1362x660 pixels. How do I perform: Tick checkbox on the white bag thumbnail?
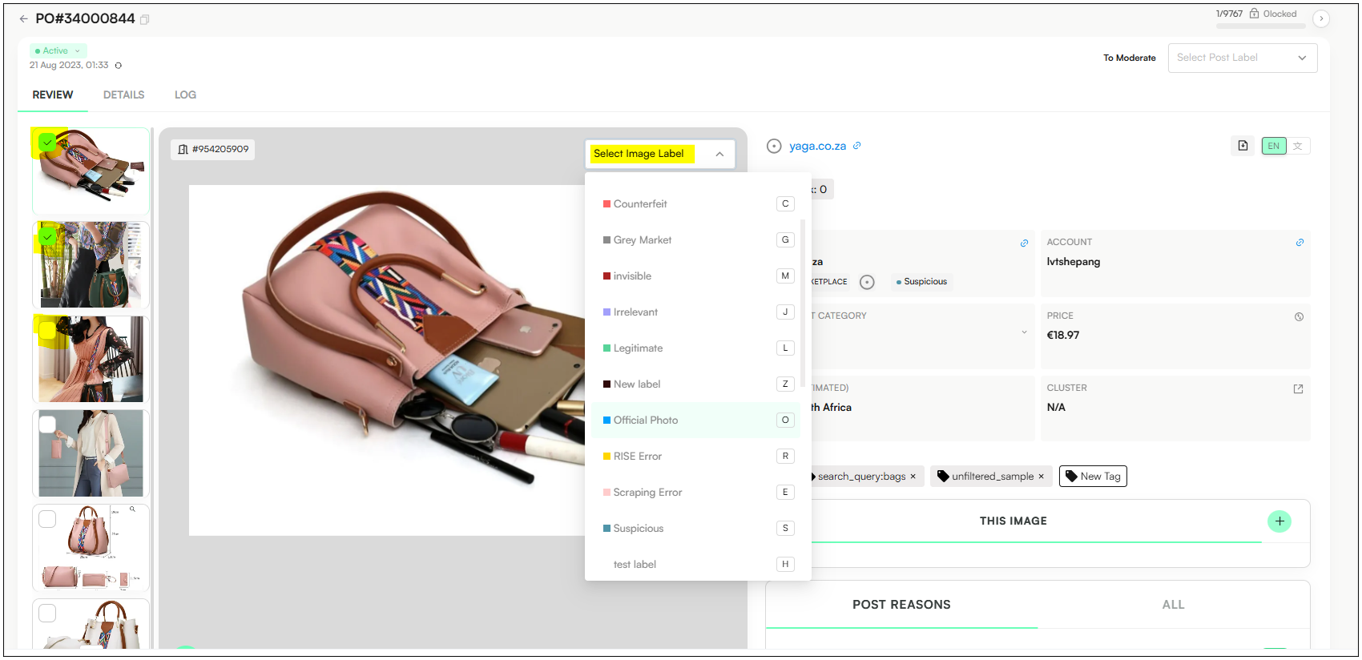pyautogui.click(x=47, y=613)
